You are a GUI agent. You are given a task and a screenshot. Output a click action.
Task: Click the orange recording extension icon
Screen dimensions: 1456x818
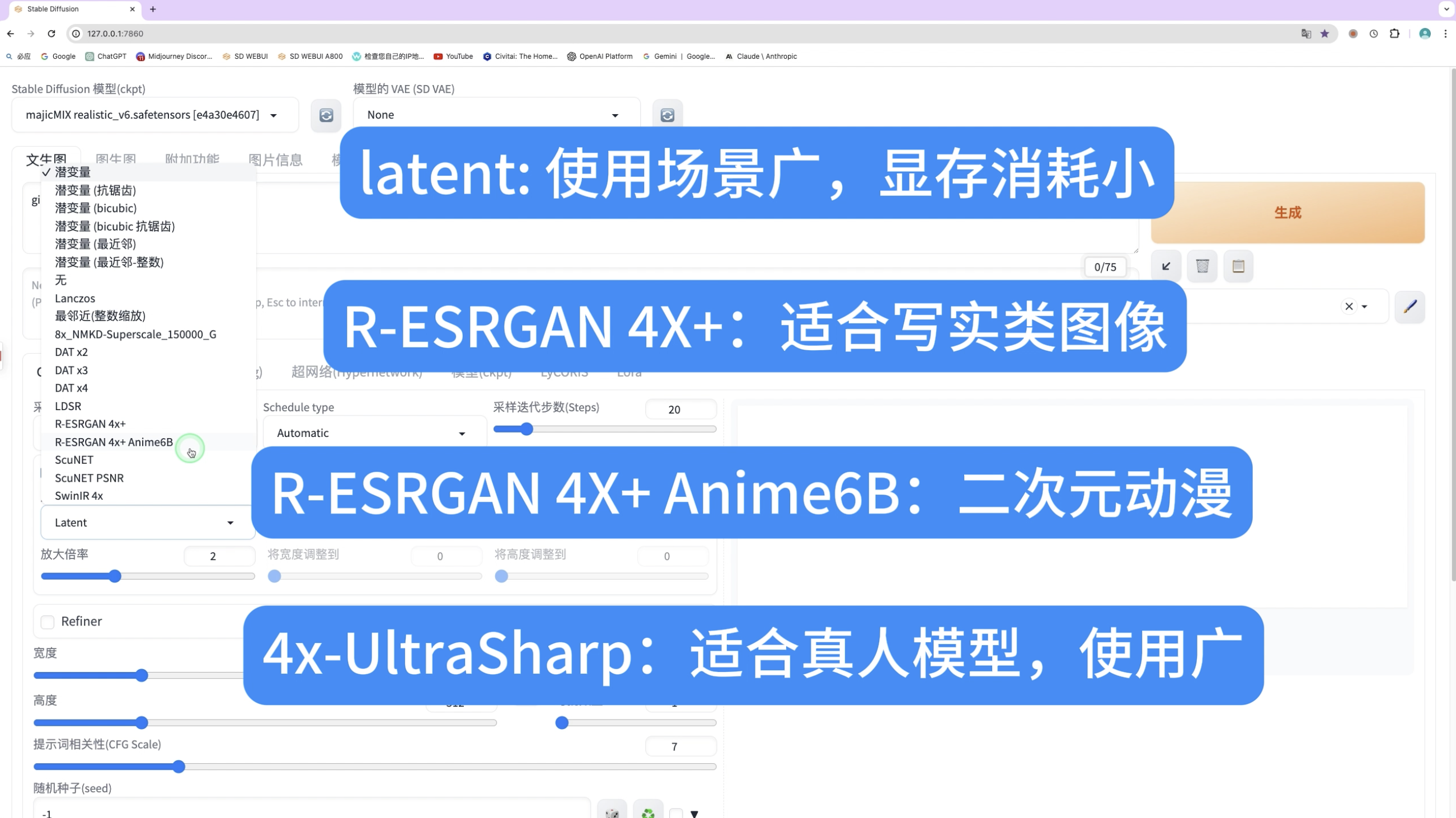(1353, 34)
